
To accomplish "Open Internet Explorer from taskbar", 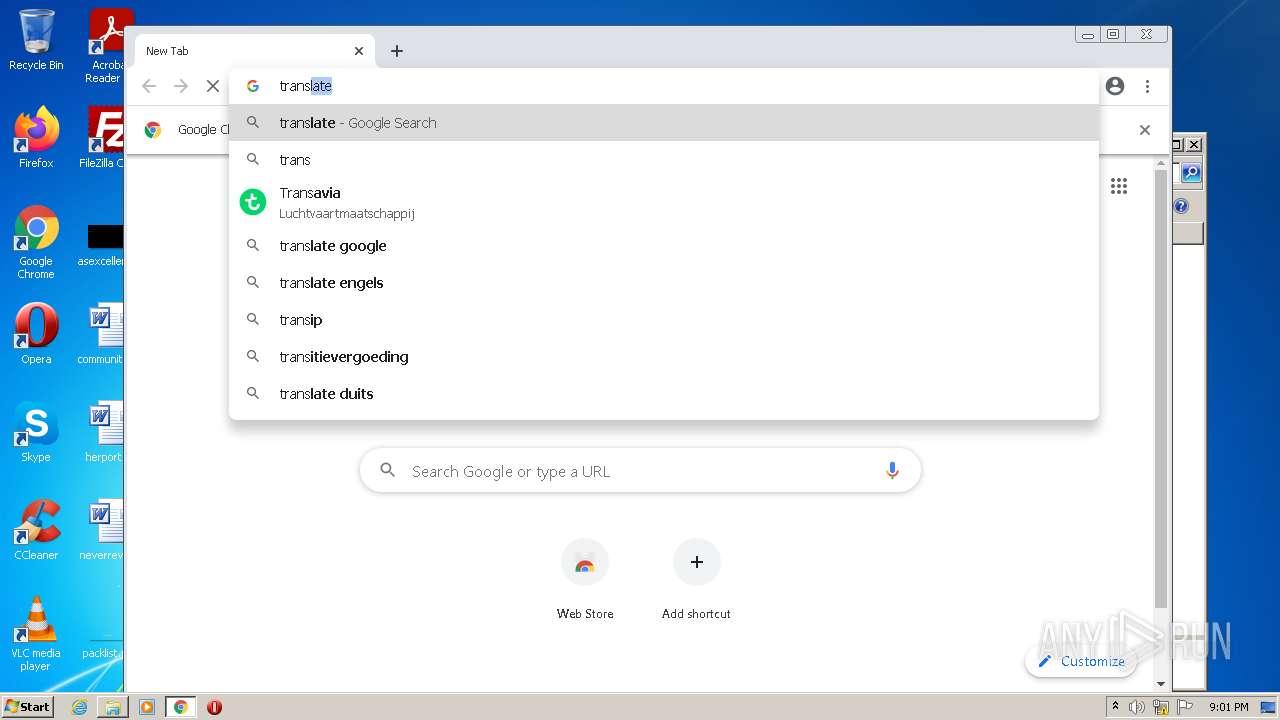I will click(79, 707).
